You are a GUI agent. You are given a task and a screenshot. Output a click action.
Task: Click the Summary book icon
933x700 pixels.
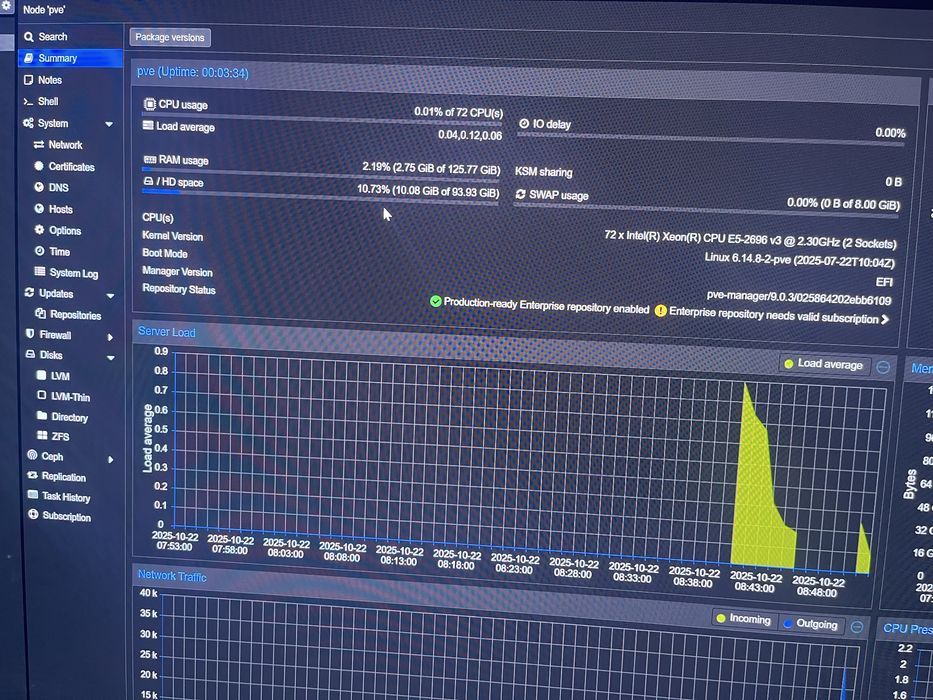point(29,58)
